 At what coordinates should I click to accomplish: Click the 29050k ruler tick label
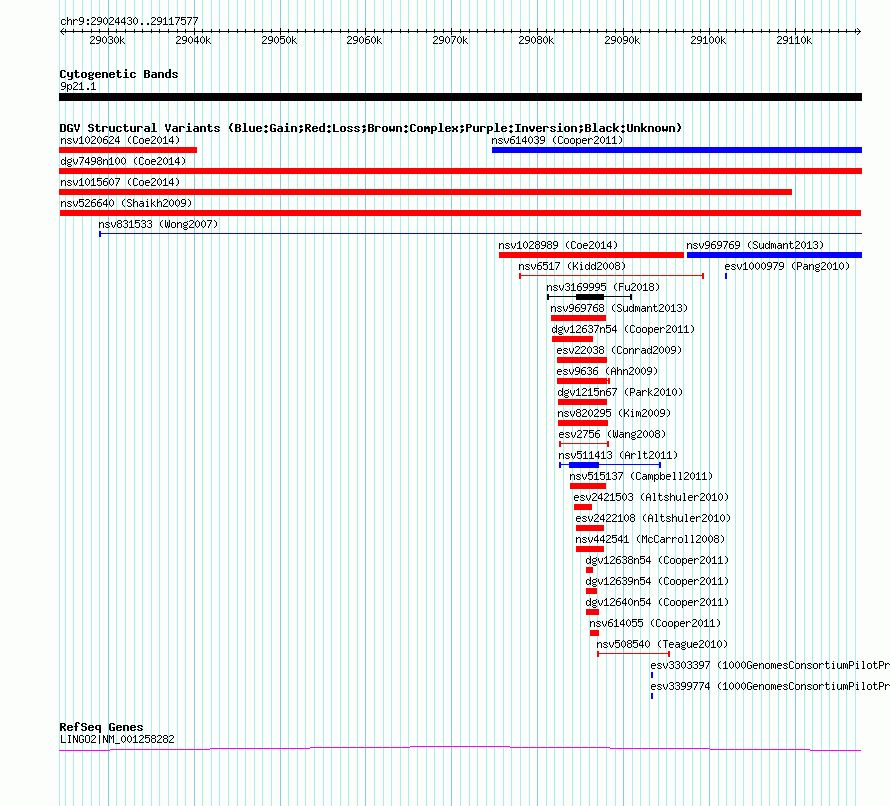click(279, 40)
